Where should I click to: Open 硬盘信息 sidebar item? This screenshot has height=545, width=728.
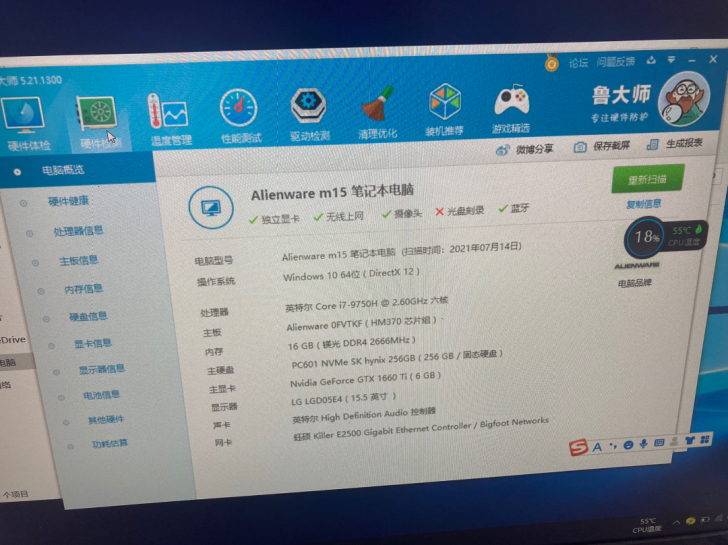[88, 317]
